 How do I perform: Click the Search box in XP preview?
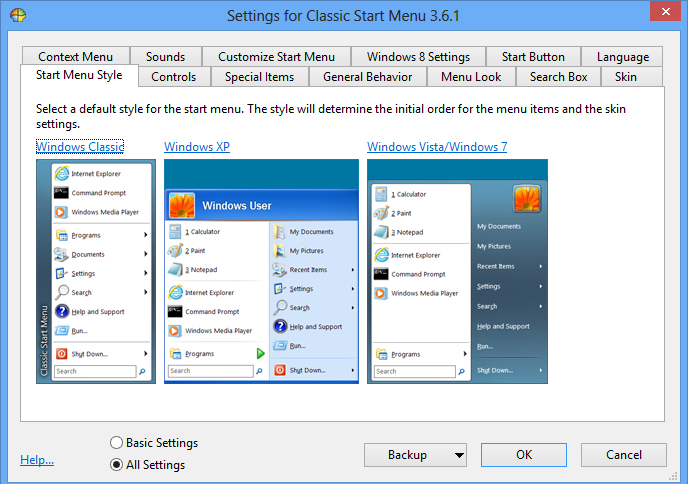click(x=211, y=371)
